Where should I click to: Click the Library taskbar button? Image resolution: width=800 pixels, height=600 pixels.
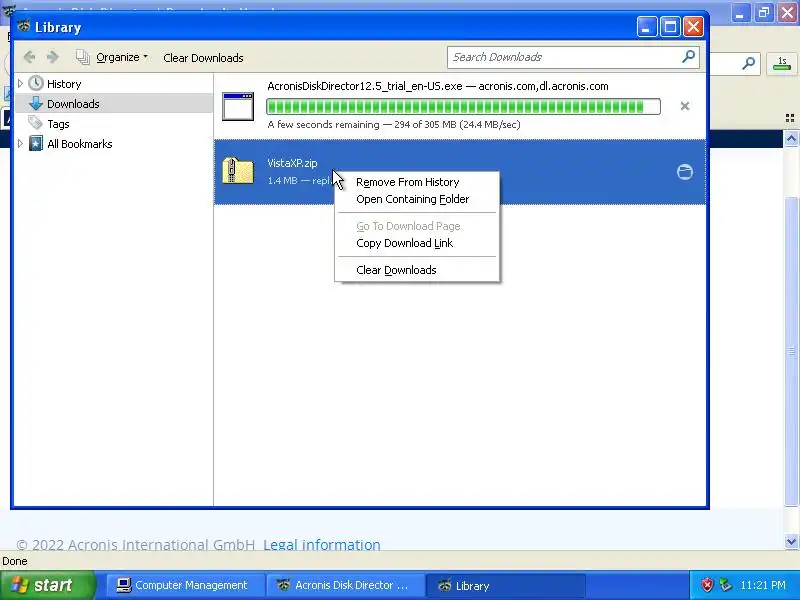[505, 585]
